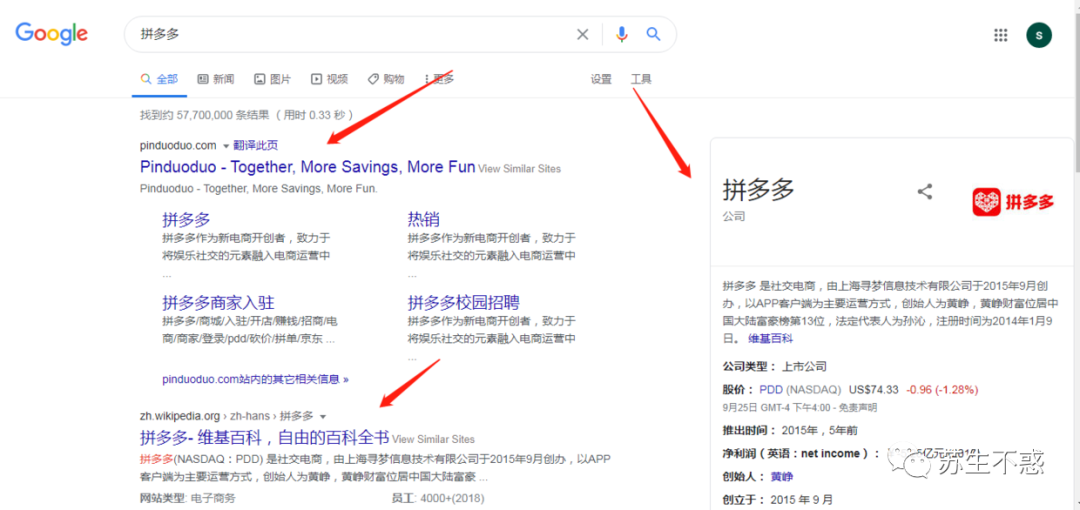Start voice search with microphone icon

point(622,34)
